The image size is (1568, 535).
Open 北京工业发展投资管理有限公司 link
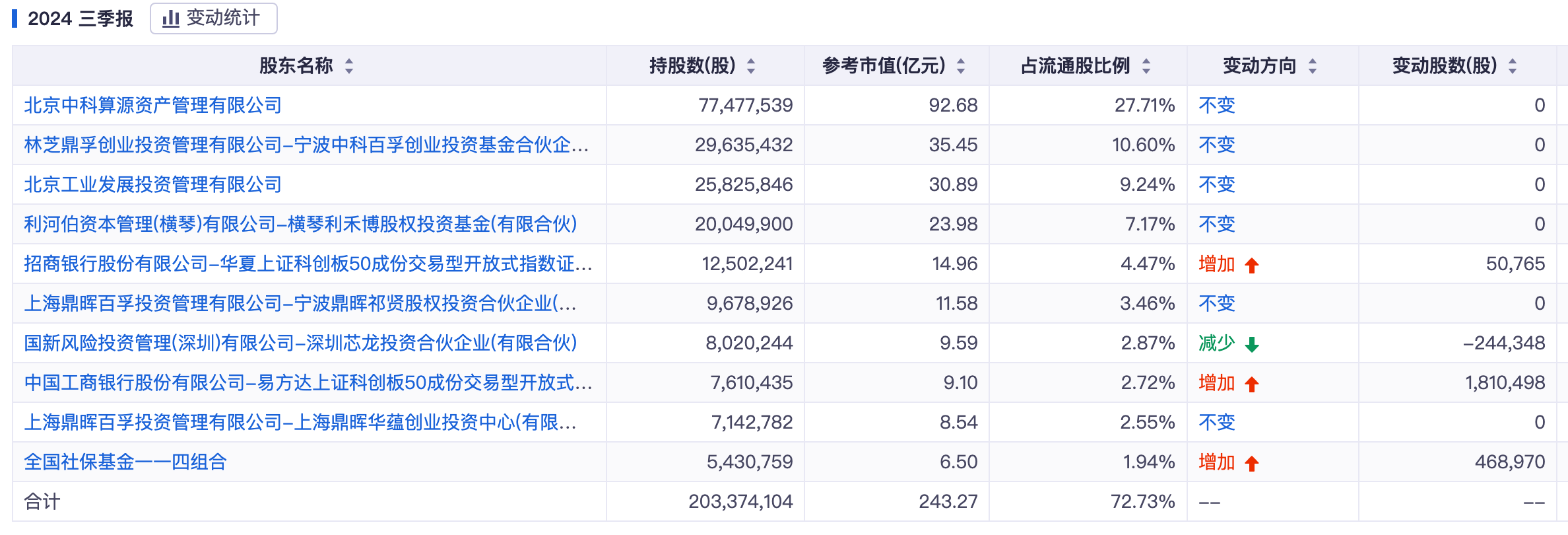click(153, 184)
